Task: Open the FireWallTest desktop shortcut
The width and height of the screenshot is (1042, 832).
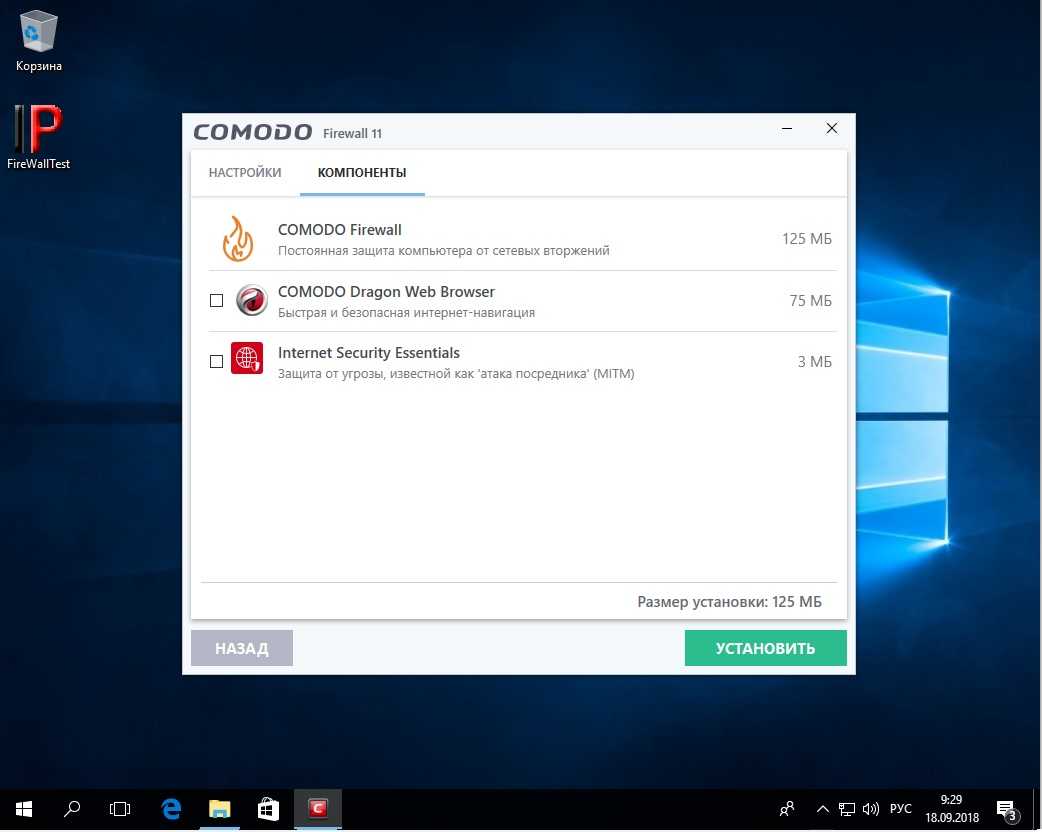Action: click(39, 130)
